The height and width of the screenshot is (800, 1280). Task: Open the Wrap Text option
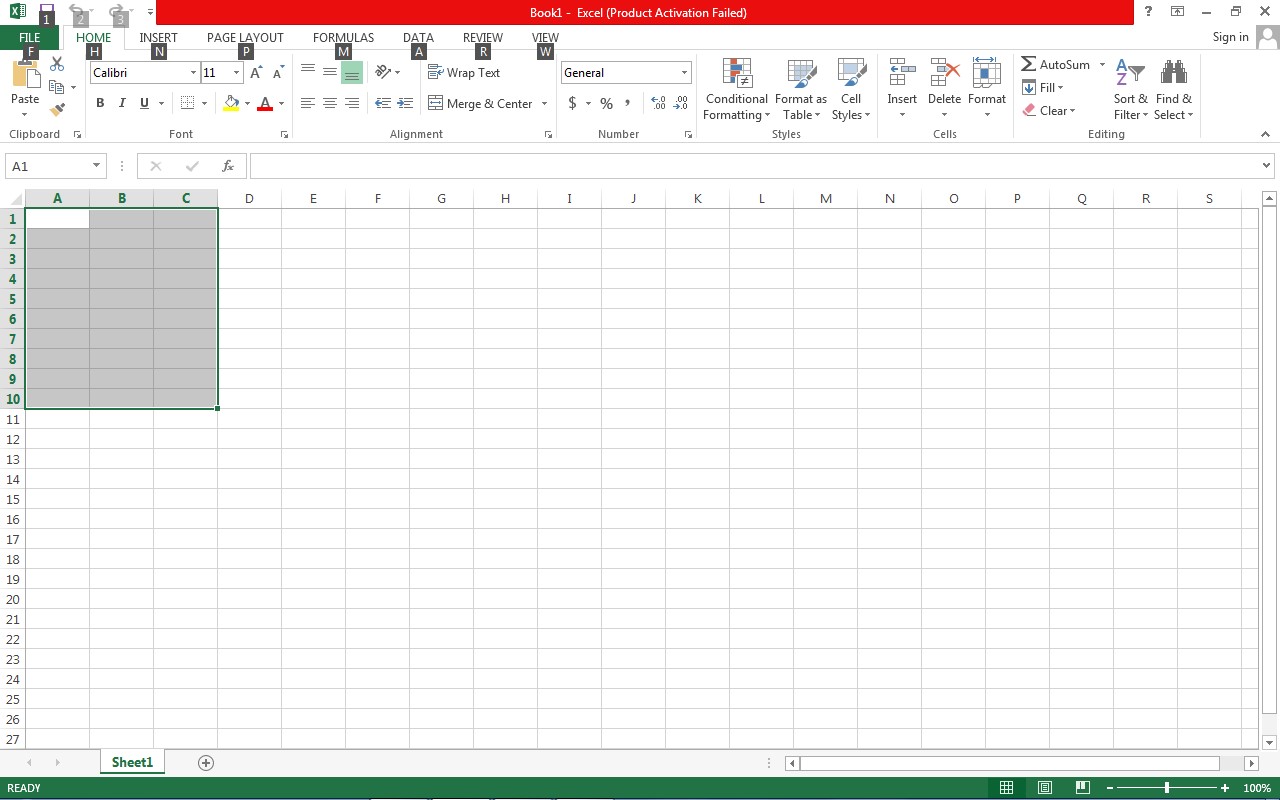click(465, 72)
